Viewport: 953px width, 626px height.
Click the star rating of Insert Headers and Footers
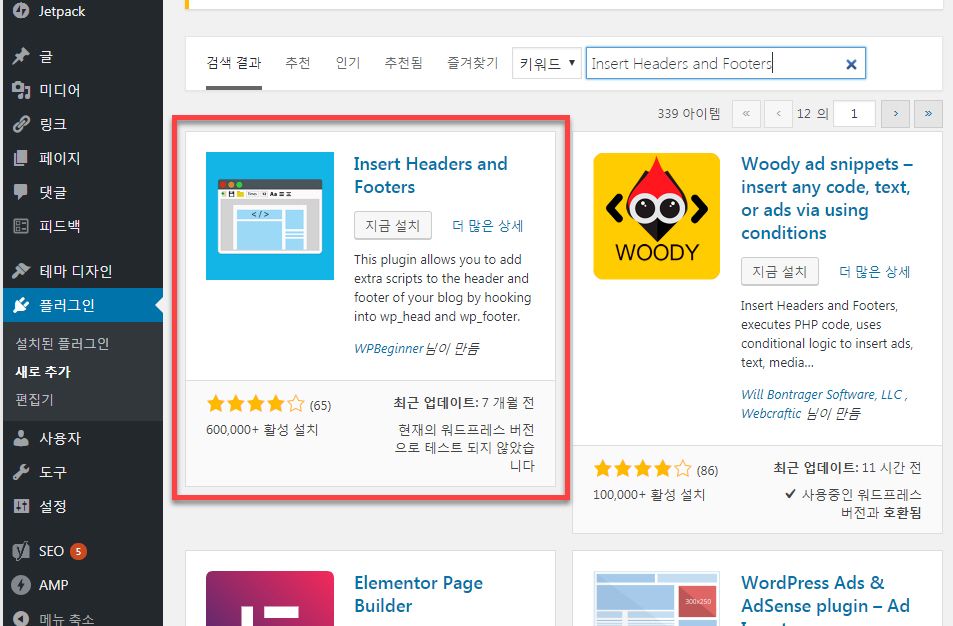(x=255, y=404)
